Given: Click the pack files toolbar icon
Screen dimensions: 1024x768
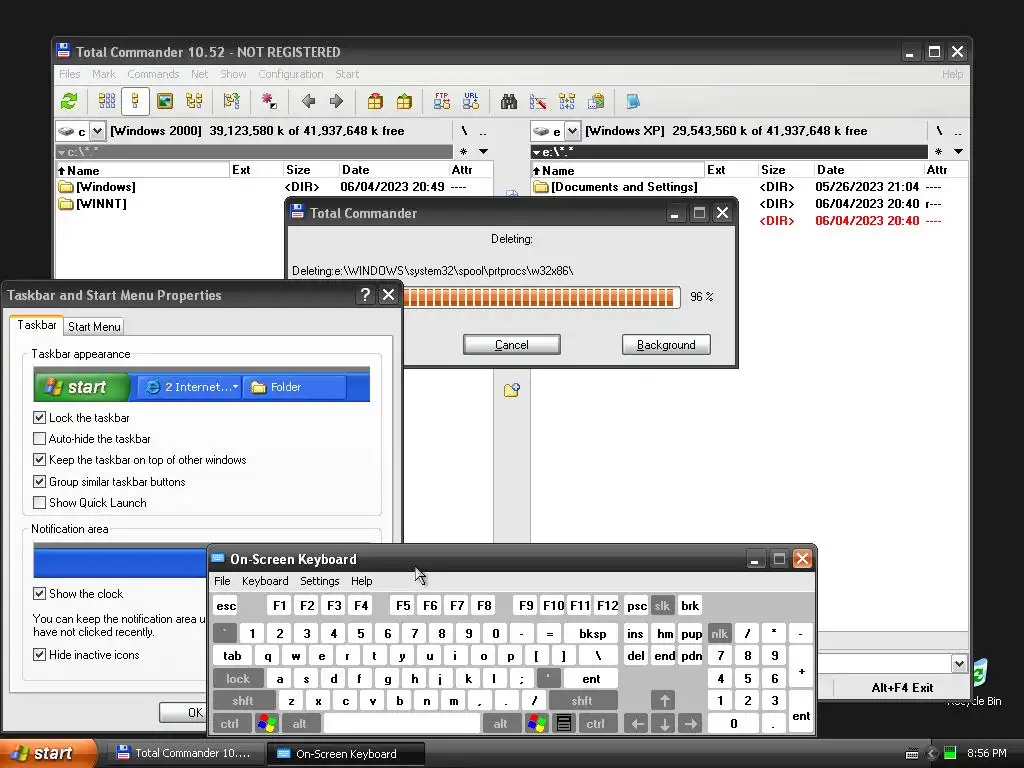Looking at the screenshot, I should coord(375,101).
